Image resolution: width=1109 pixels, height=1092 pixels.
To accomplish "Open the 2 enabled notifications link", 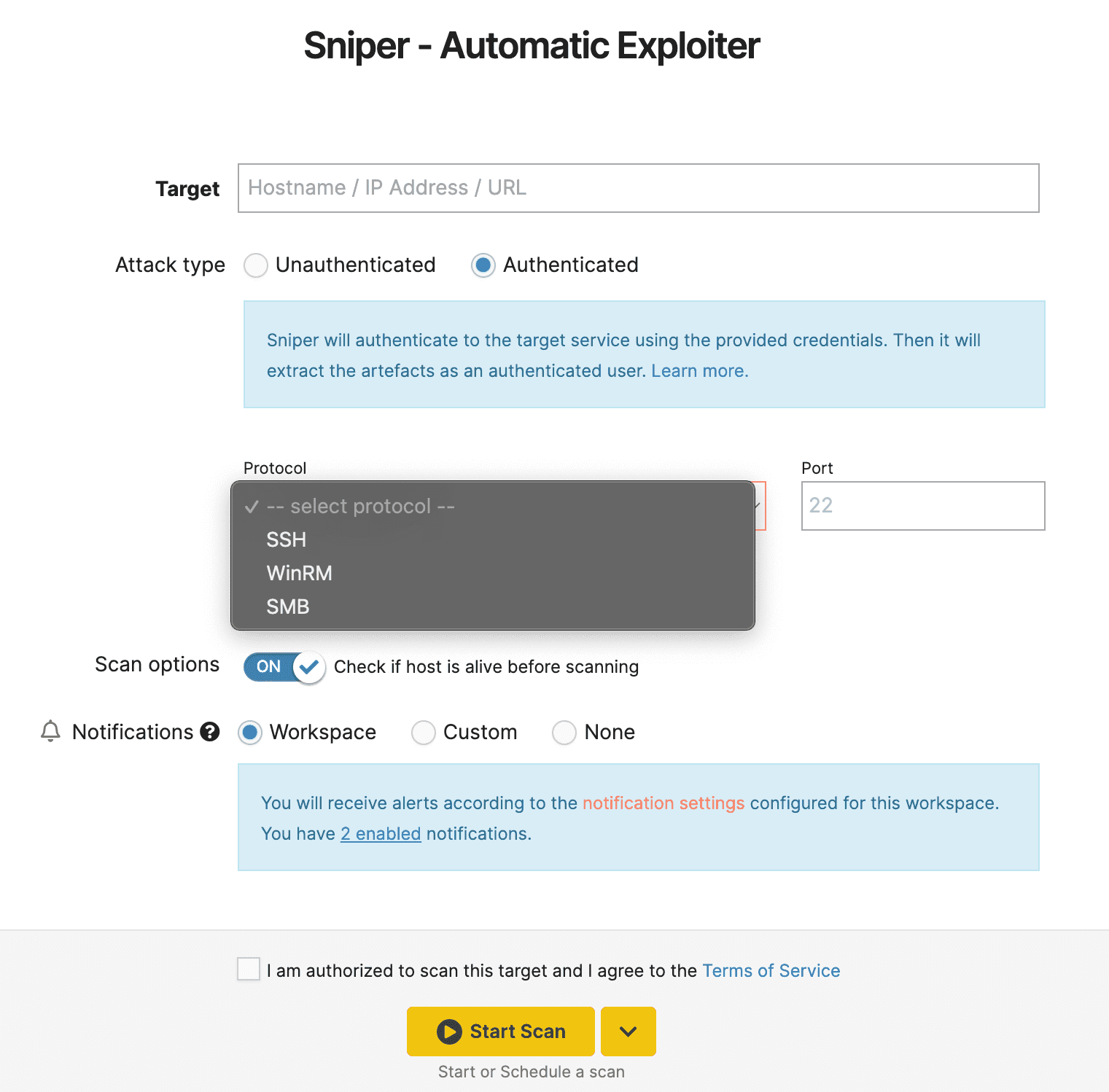I will click(381, 834).
